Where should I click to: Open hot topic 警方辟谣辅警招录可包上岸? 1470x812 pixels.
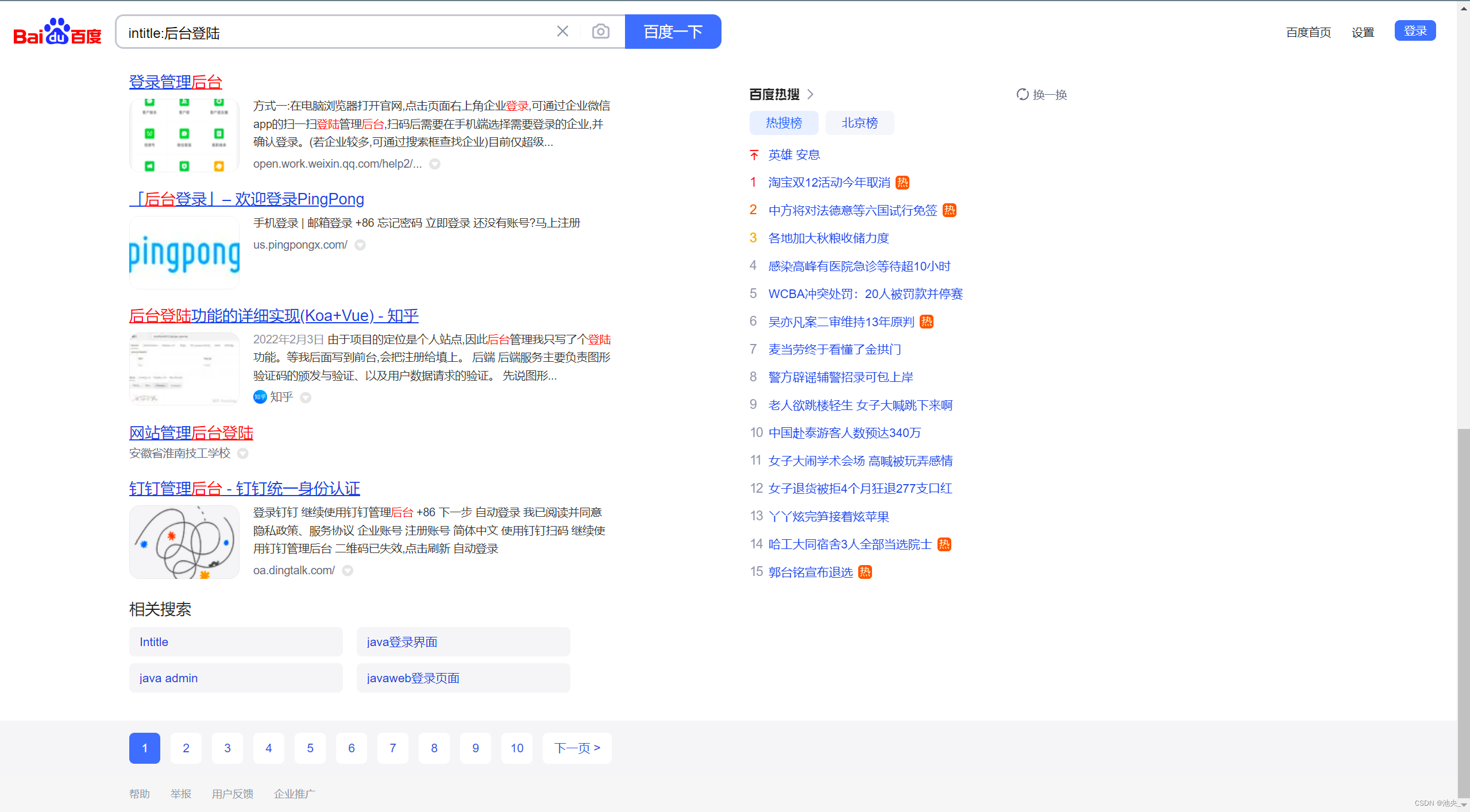tap(841, 377)
